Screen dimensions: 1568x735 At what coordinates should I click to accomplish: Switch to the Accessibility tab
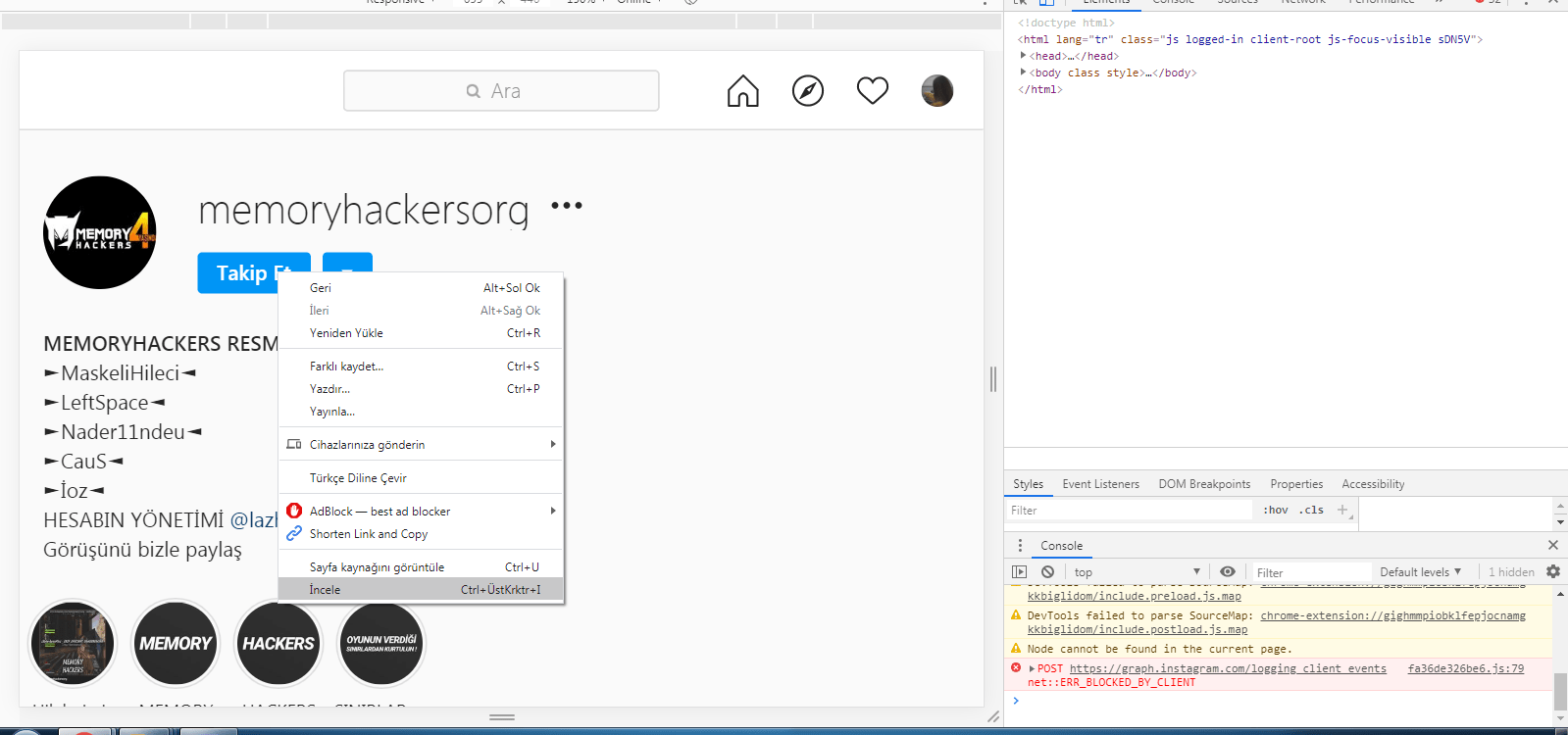[x=1373, y=484]
